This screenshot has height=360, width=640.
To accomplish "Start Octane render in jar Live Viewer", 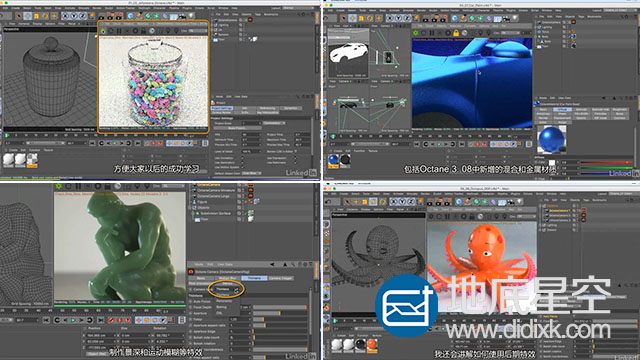I will tap(103, 31).
